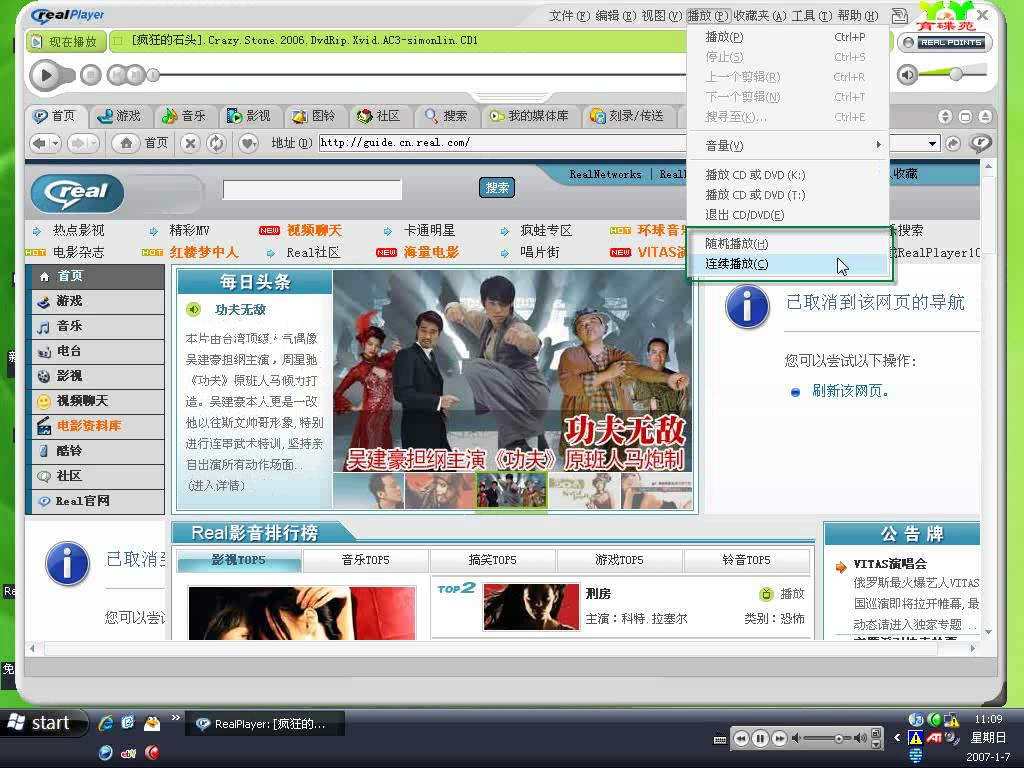
Task: Click the 现在播放 now playing button
Action: [66, 42]
